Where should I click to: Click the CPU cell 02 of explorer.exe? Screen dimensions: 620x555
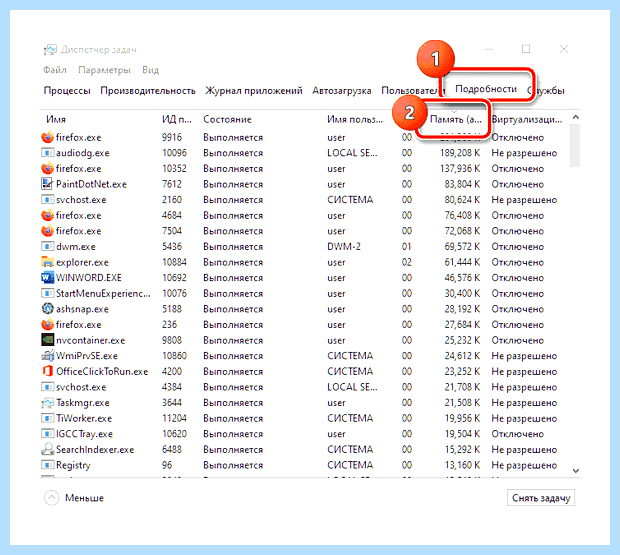point(406,262)
